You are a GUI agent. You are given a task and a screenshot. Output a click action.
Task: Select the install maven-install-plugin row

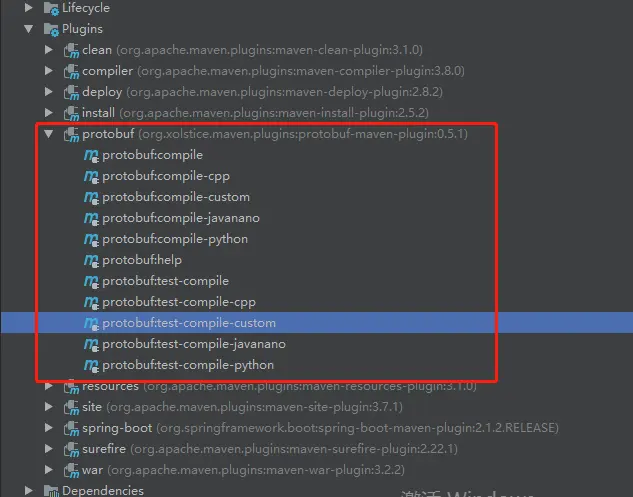point(255,113)
